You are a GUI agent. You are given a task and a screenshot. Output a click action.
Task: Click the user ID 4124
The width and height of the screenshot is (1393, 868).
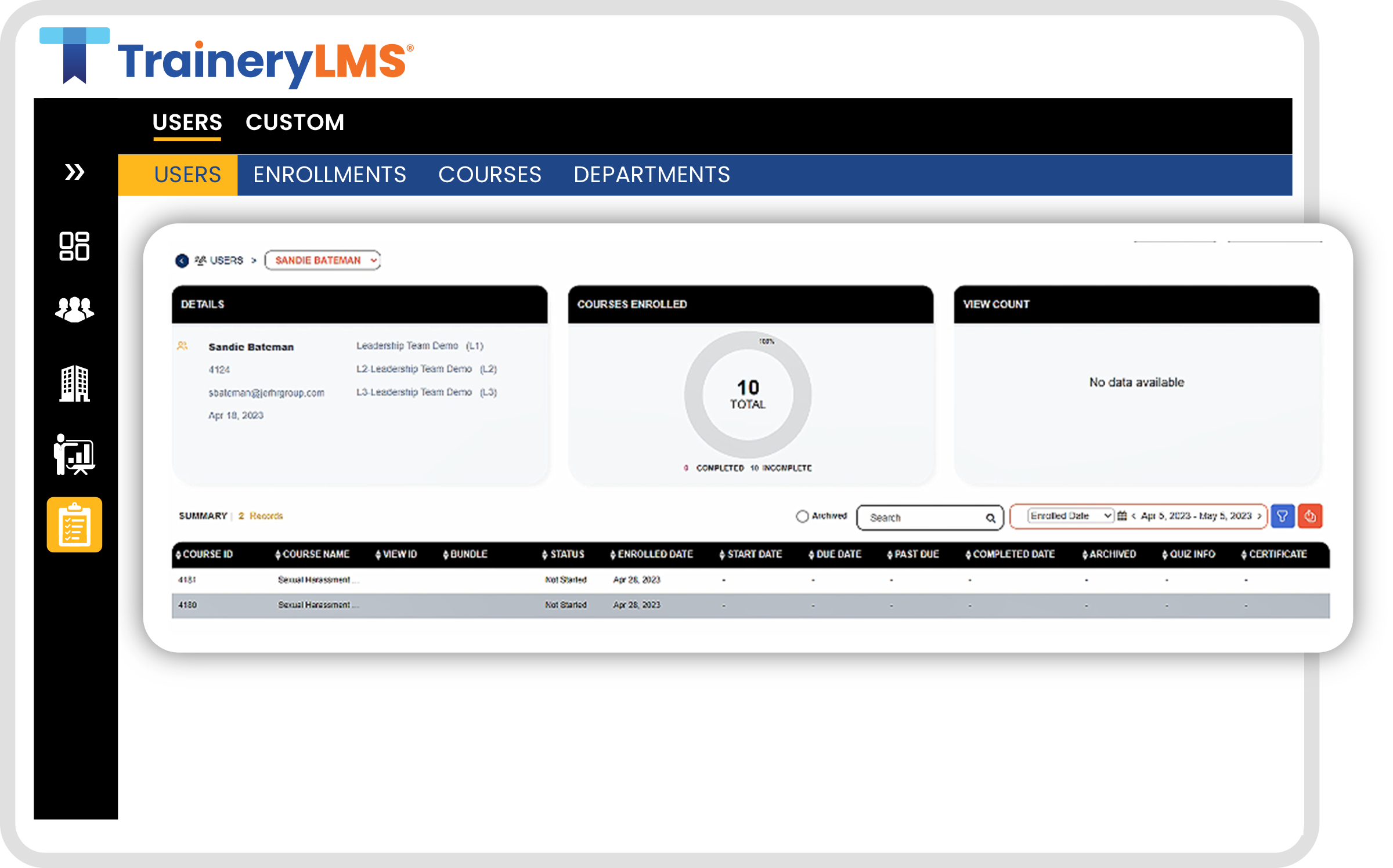219,370
